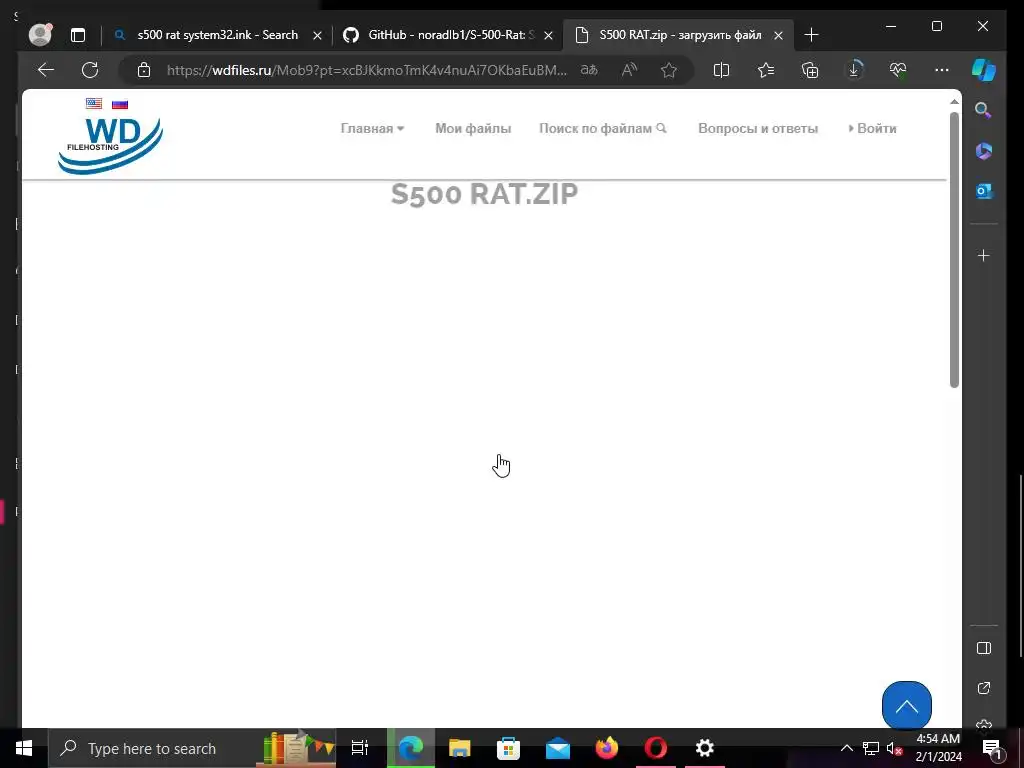1024x768 pixels.
Task: Open the sidebar search icon
Action: 983,110
